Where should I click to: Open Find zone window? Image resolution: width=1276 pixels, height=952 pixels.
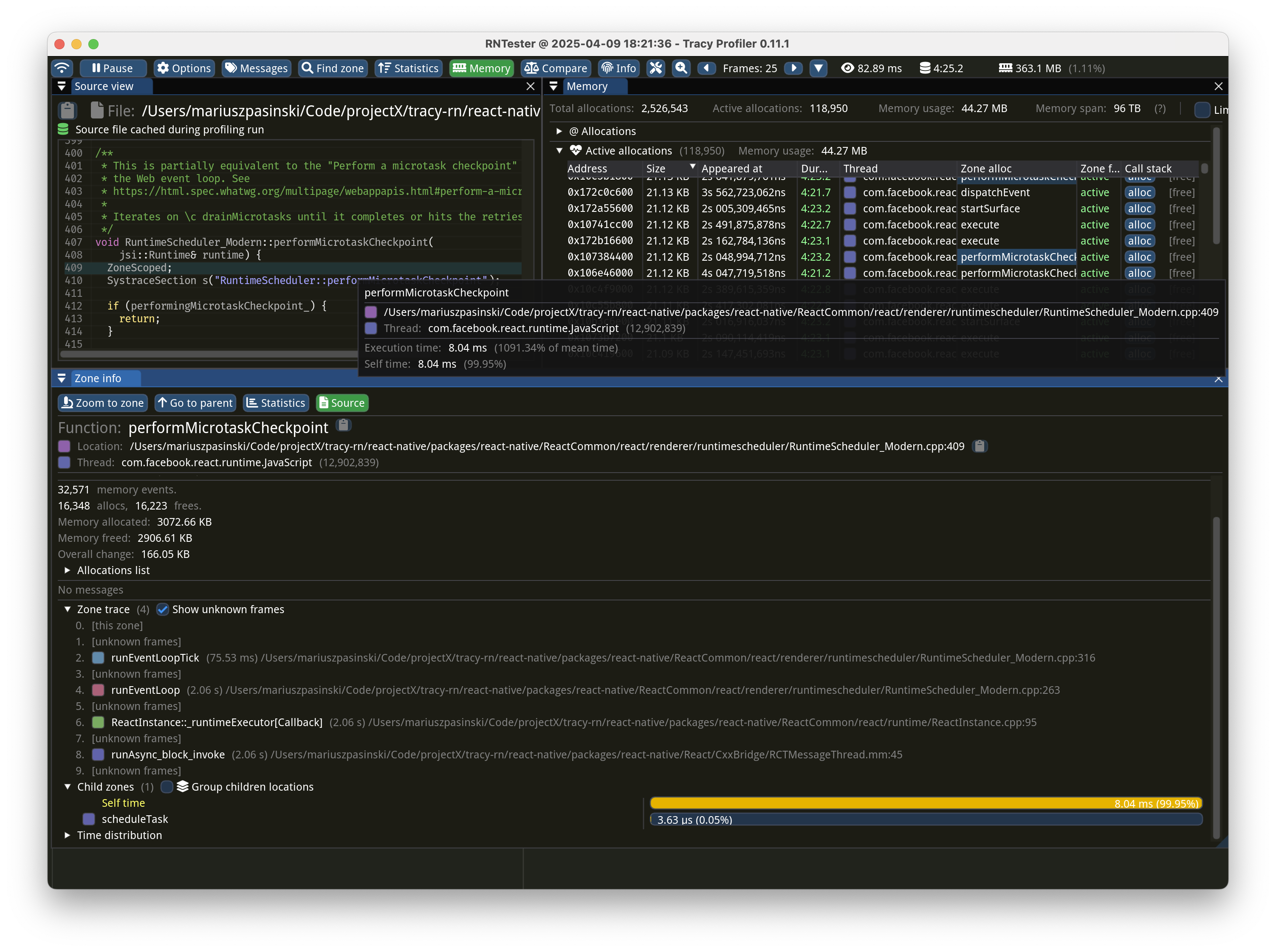[333, 68]
